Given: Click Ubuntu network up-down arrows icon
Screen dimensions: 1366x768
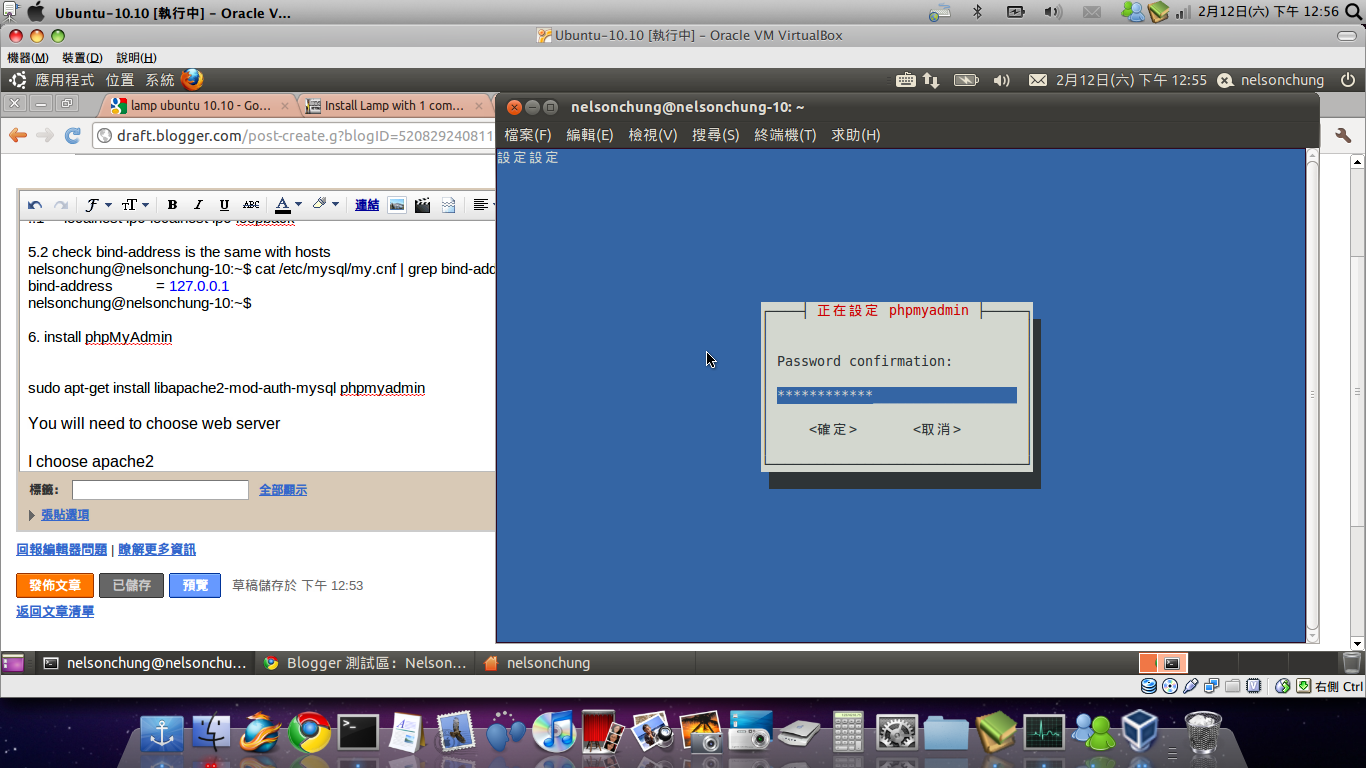Looking at the screenshot, I should (x=931, y=80).
